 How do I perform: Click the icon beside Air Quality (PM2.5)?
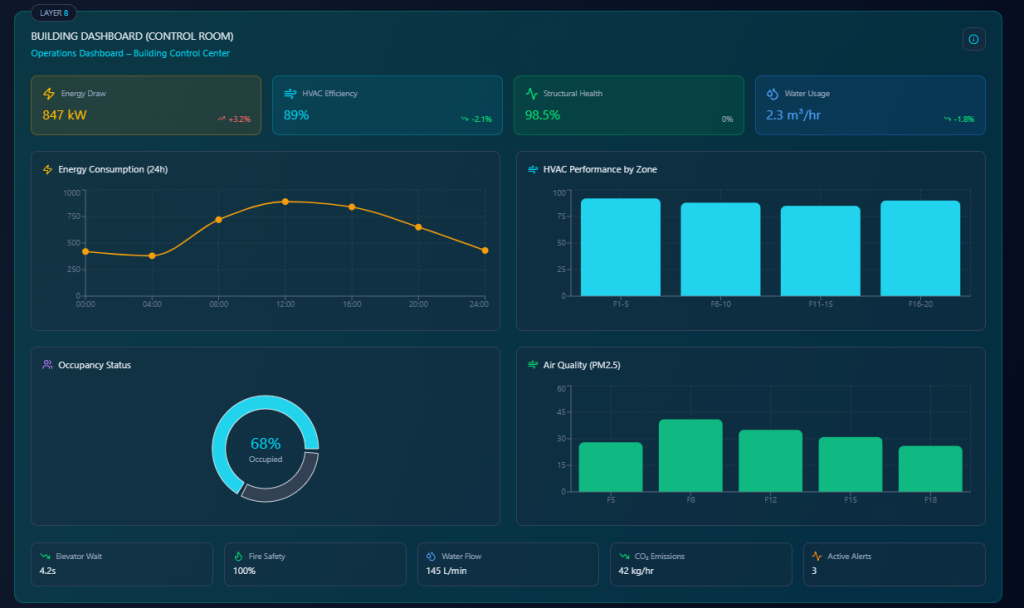click(x=533, y=365)
